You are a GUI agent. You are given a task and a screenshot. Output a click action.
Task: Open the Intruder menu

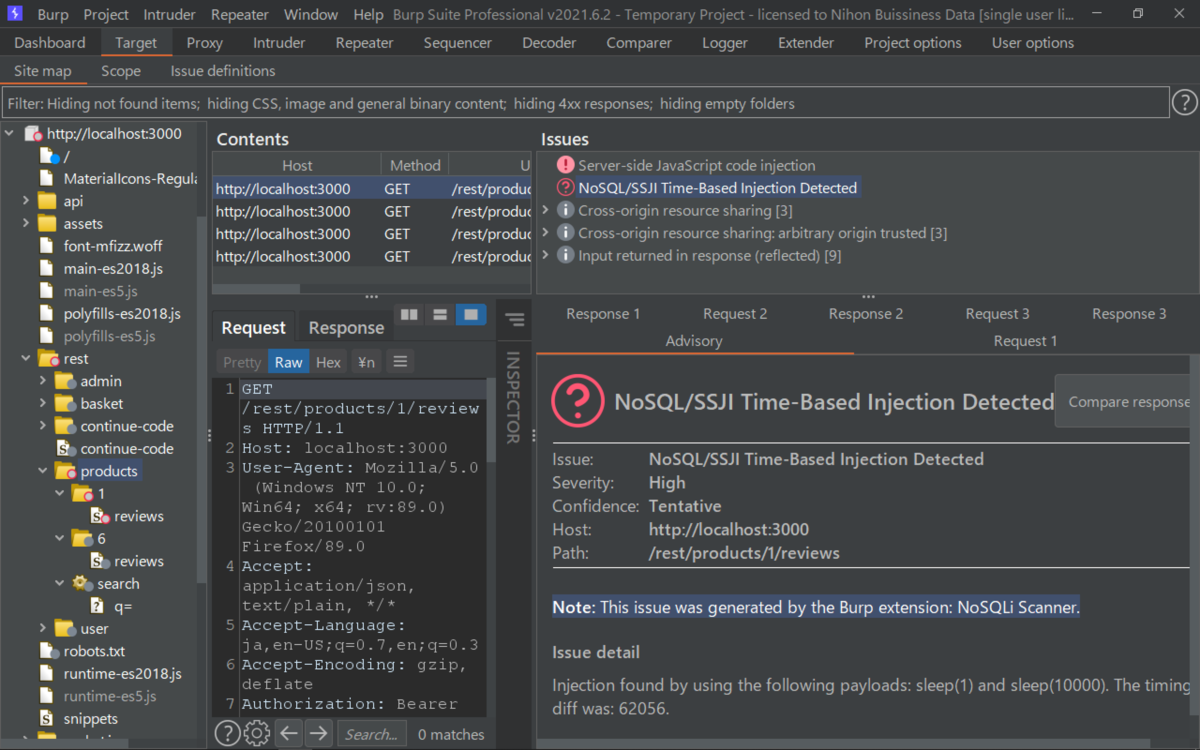(169, 14)
